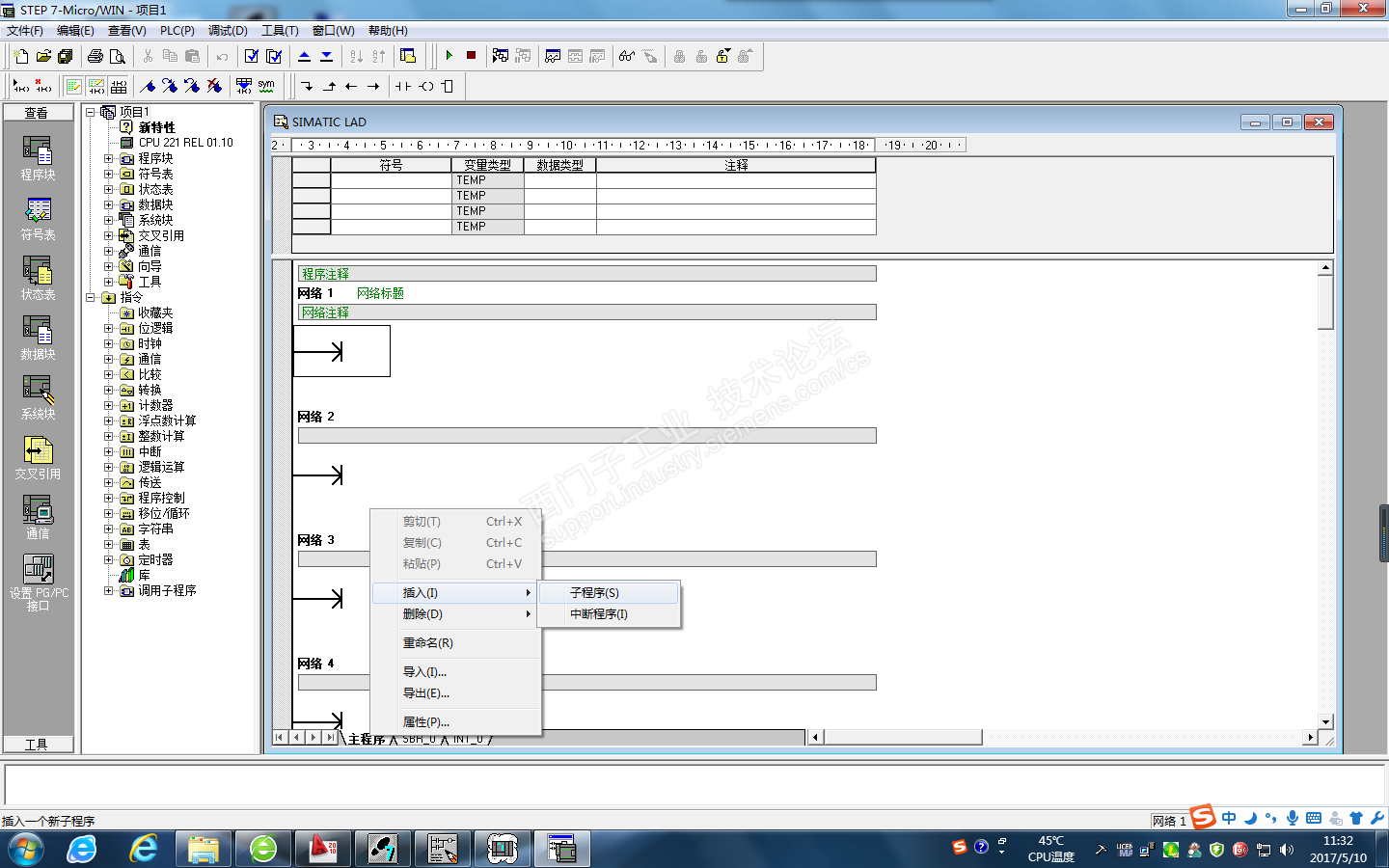Collapse the 项目1 root node

point(91,112)
